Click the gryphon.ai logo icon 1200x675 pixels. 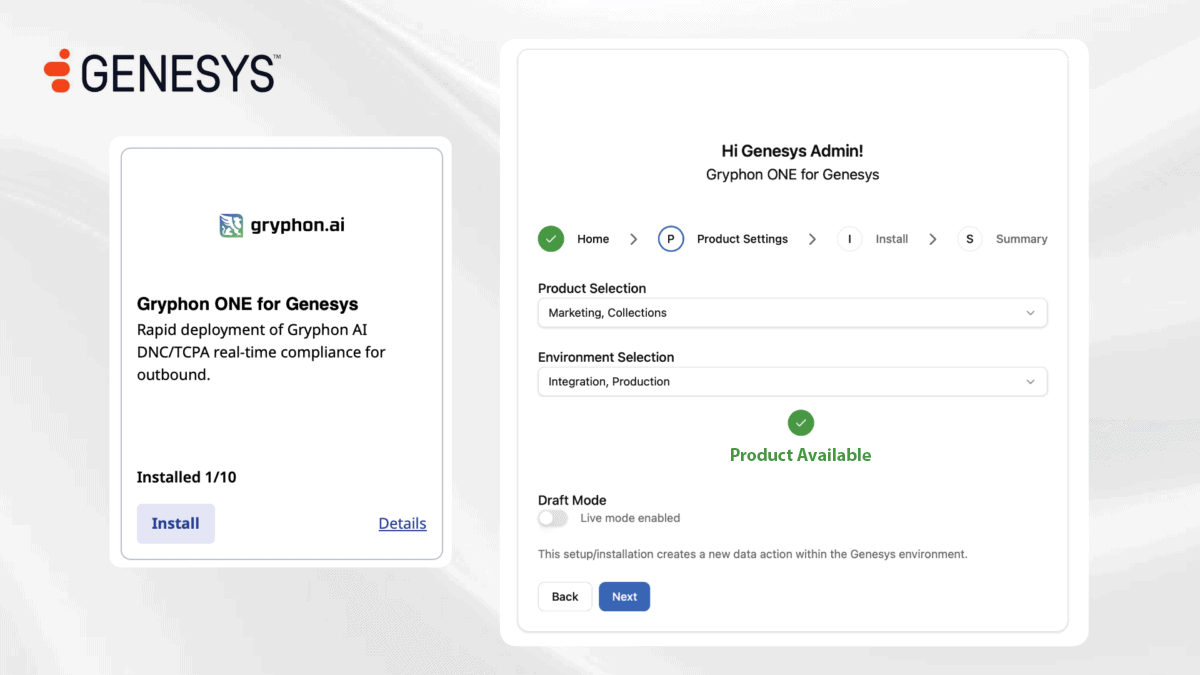[231, 225]
